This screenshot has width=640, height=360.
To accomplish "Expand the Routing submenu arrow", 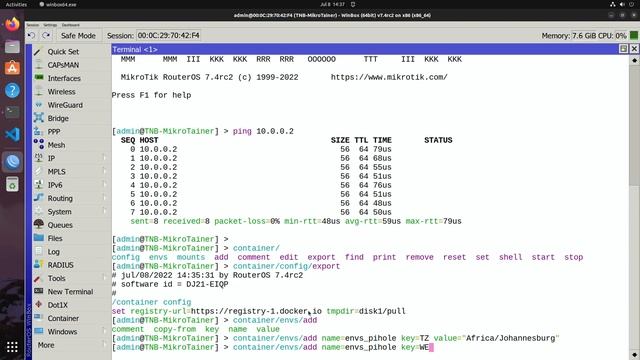I will click(x=104, y=198).
